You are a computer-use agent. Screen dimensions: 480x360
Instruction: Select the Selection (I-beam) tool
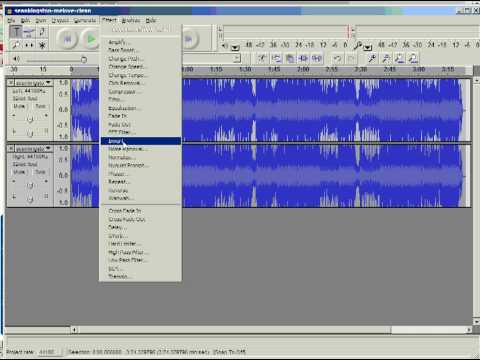(x=16, y=32)
